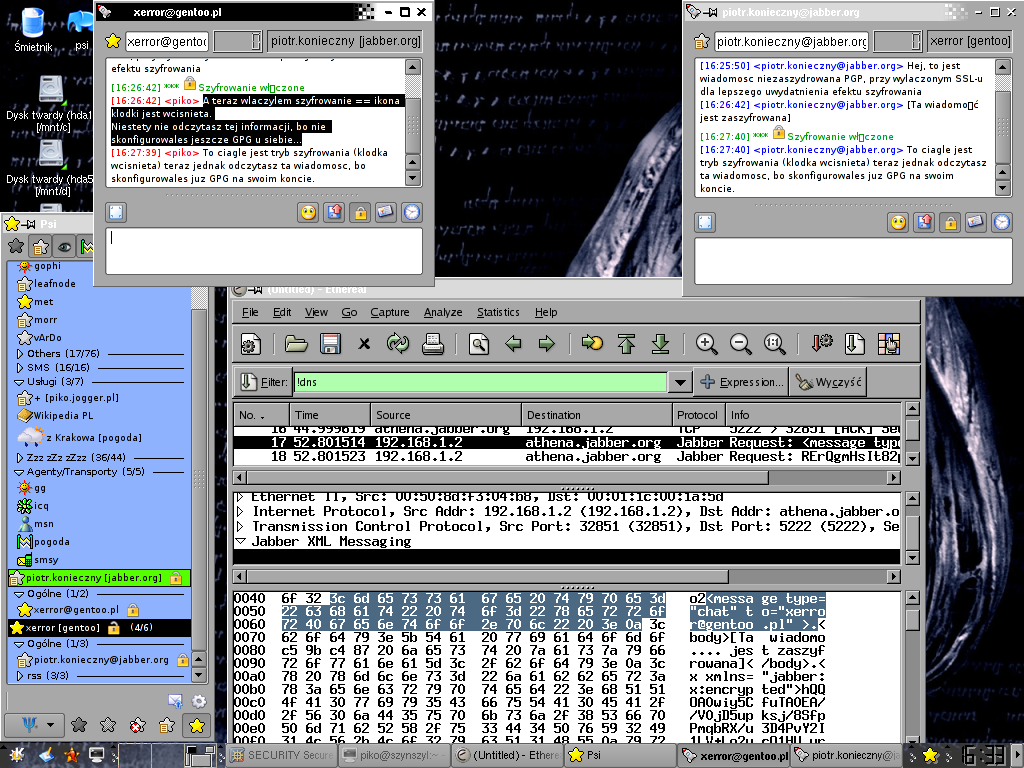Toggle compact view in xerror chat window
The width and height of the screenshot is (1024, 768).
click(x=116, y=212)
